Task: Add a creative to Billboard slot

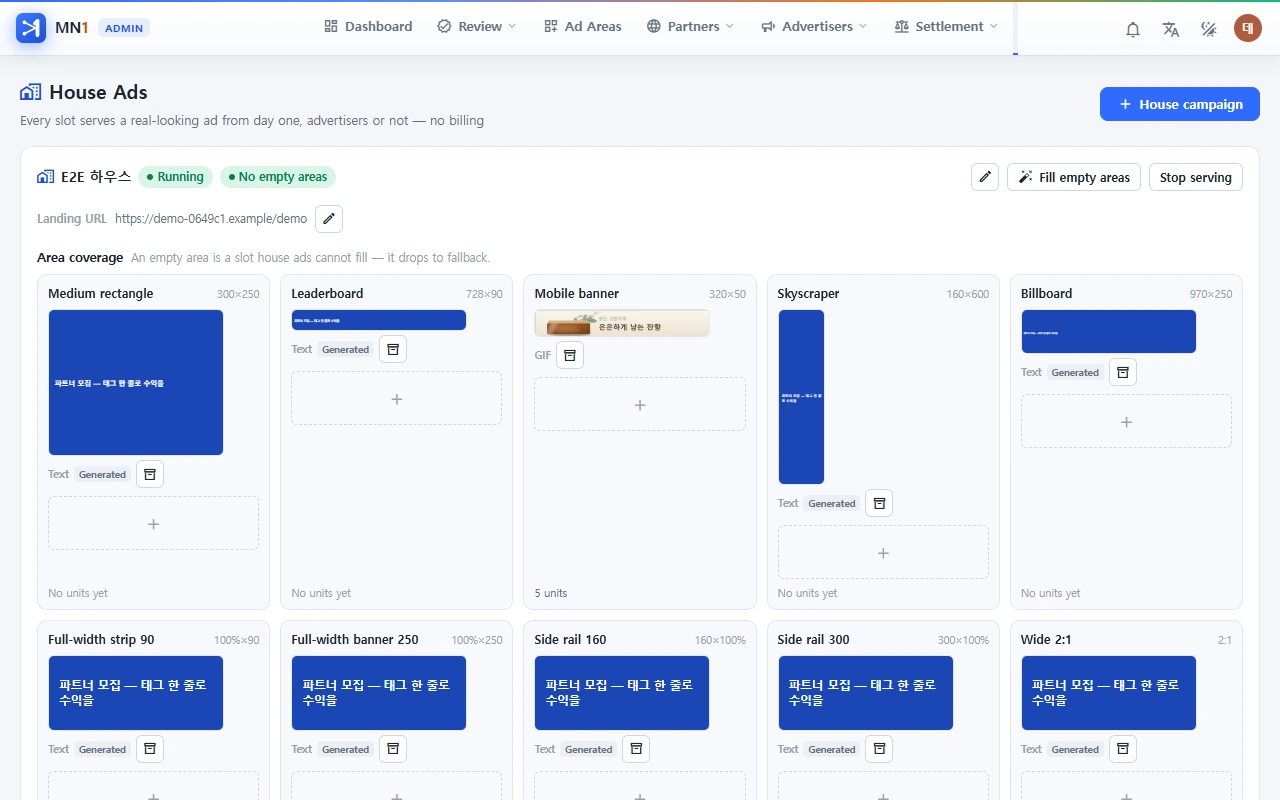Action: 1126,421
